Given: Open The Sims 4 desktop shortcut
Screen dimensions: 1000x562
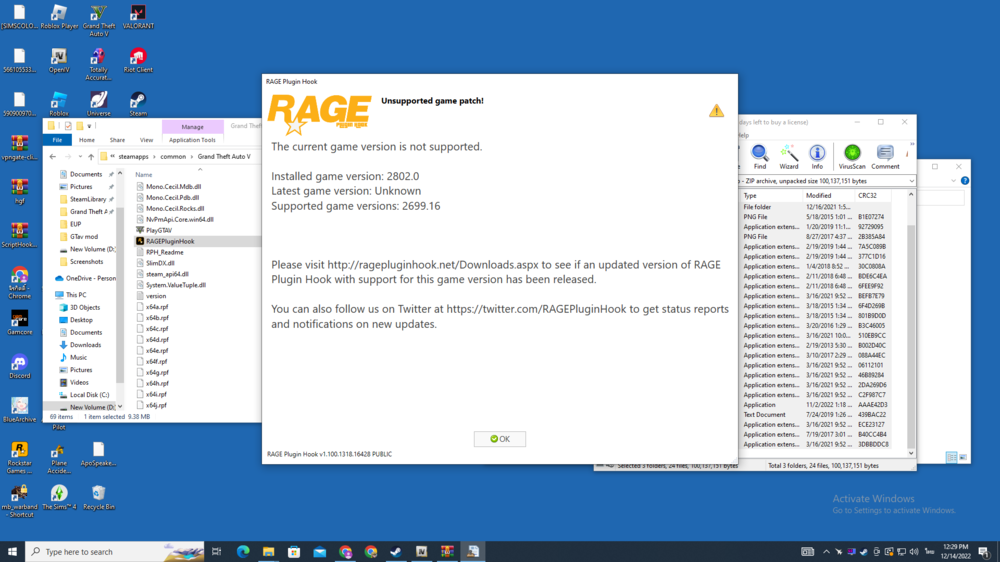Looking at the screenshot, I should click(x=59, y=497).
